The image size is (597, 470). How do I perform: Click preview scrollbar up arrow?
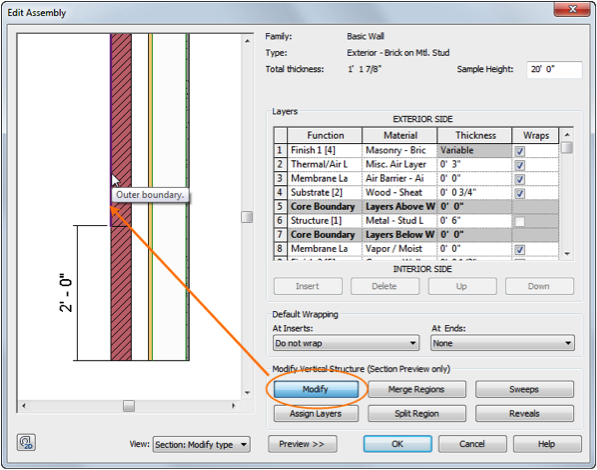247,41
